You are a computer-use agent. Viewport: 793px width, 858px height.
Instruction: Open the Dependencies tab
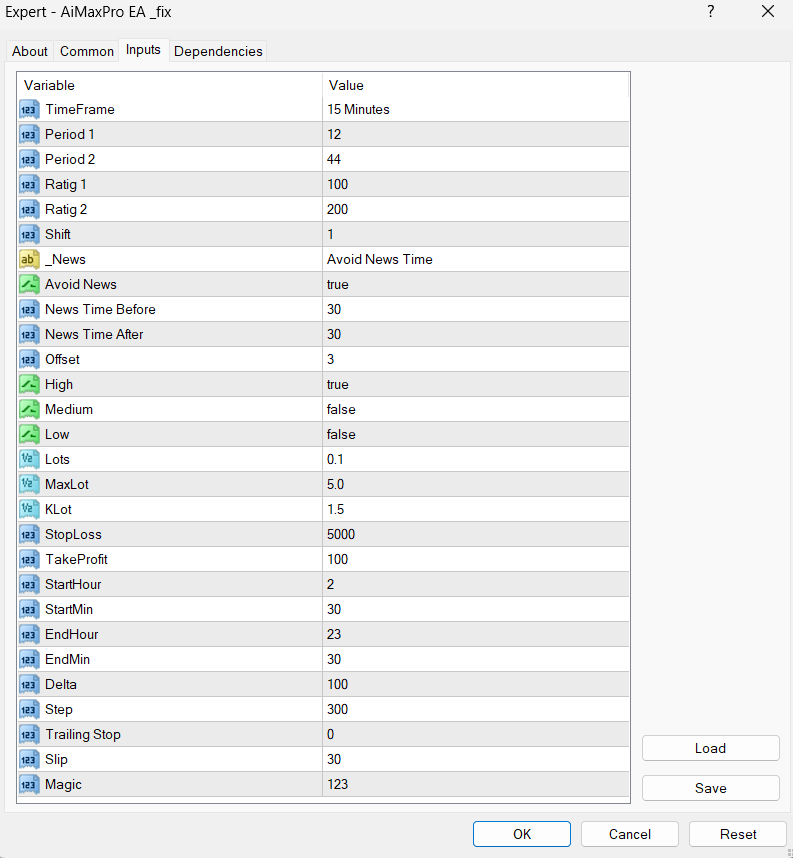[x=218, y=51]
